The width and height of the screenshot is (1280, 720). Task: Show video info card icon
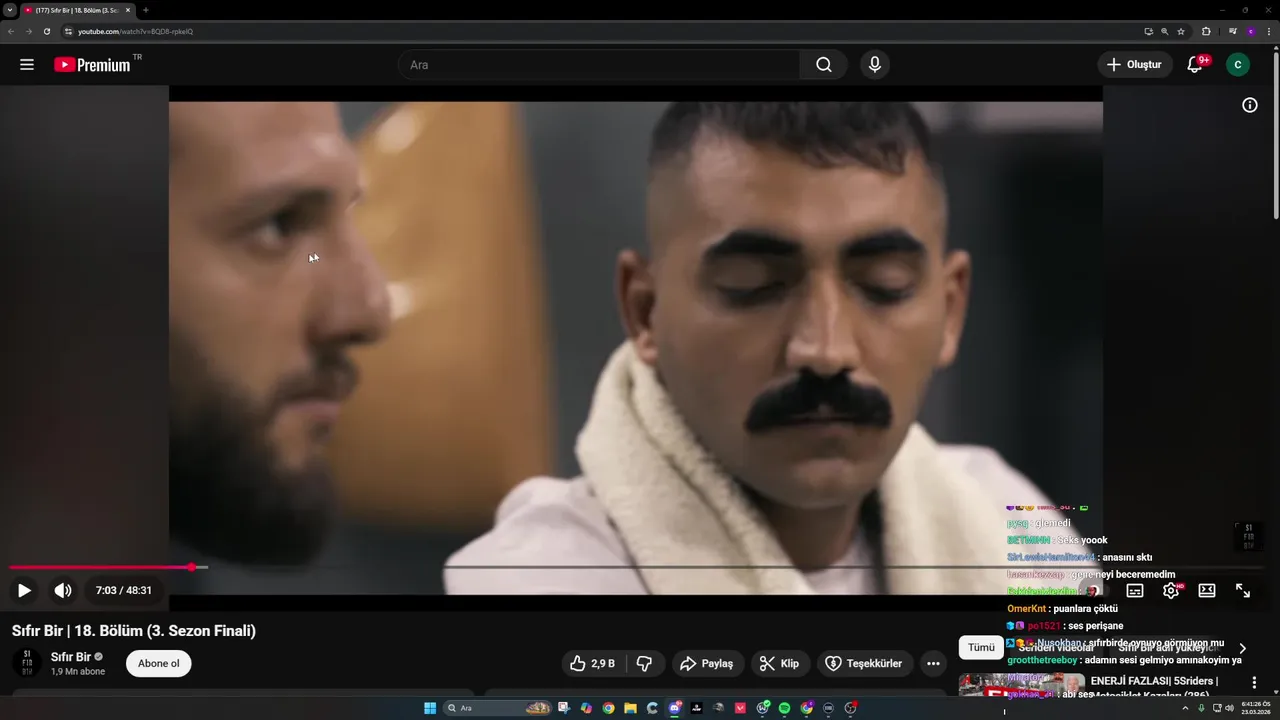tap(1250, 105)
